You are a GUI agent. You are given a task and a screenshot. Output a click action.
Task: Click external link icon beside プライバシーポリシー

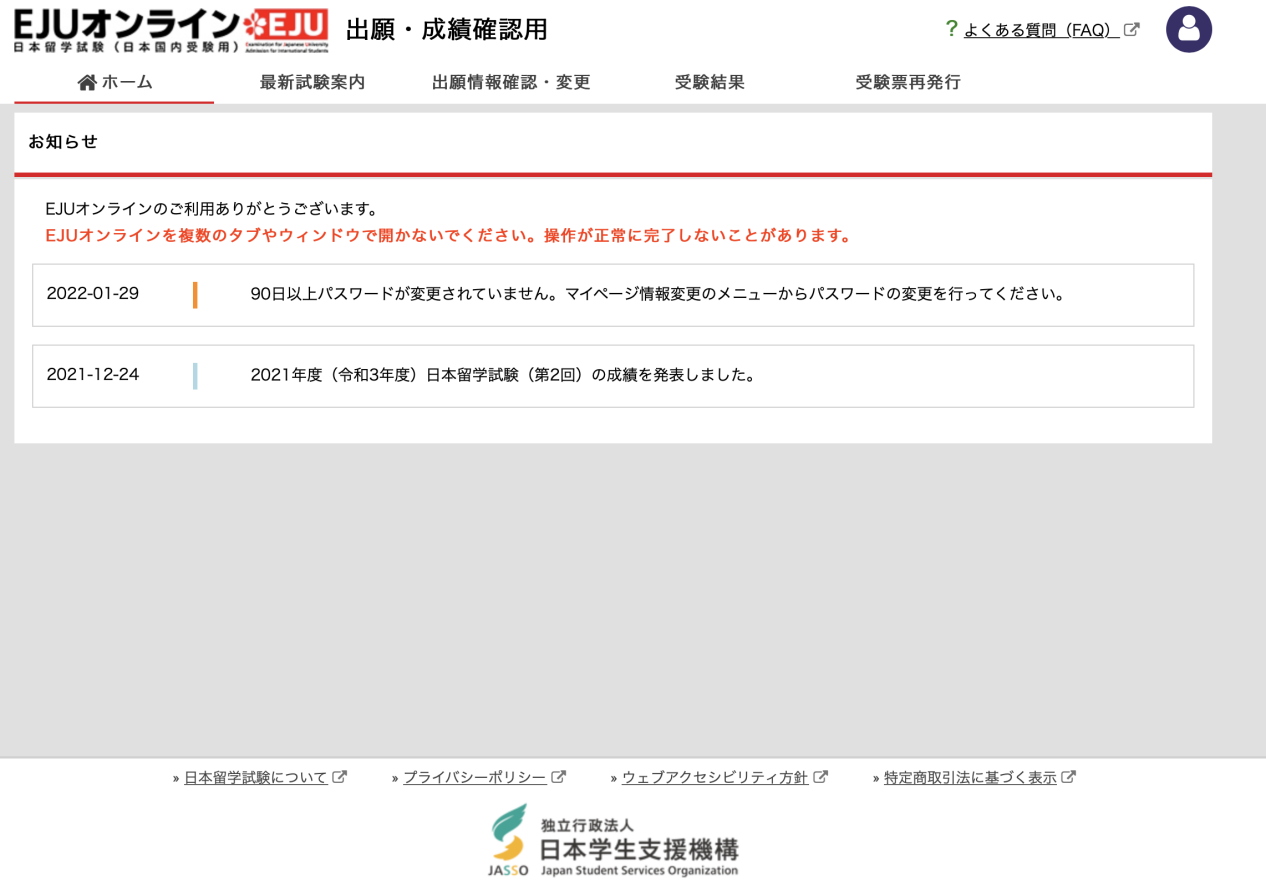click(x=562, y=776)
